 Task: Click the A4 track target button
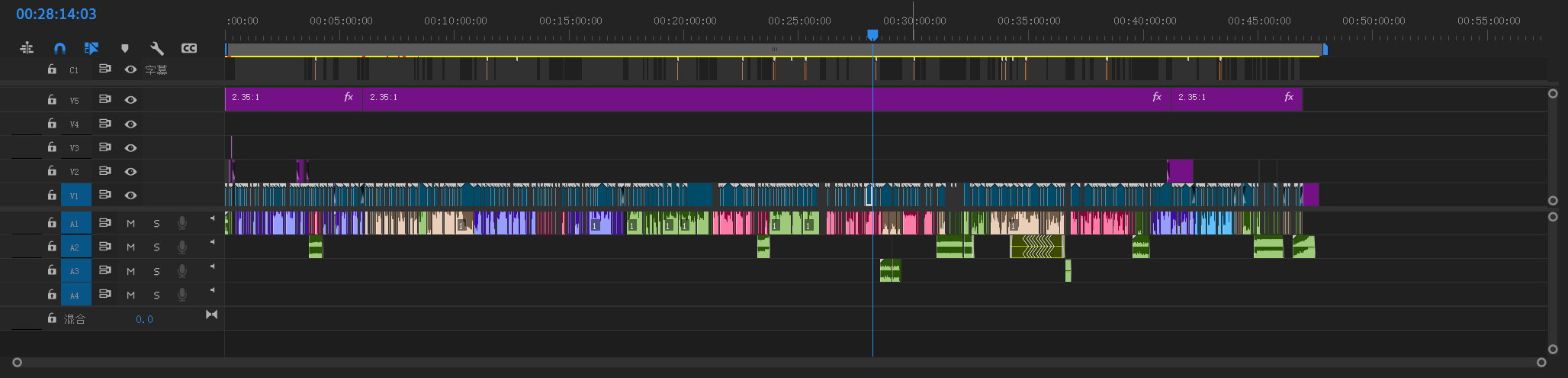point(75,295)
